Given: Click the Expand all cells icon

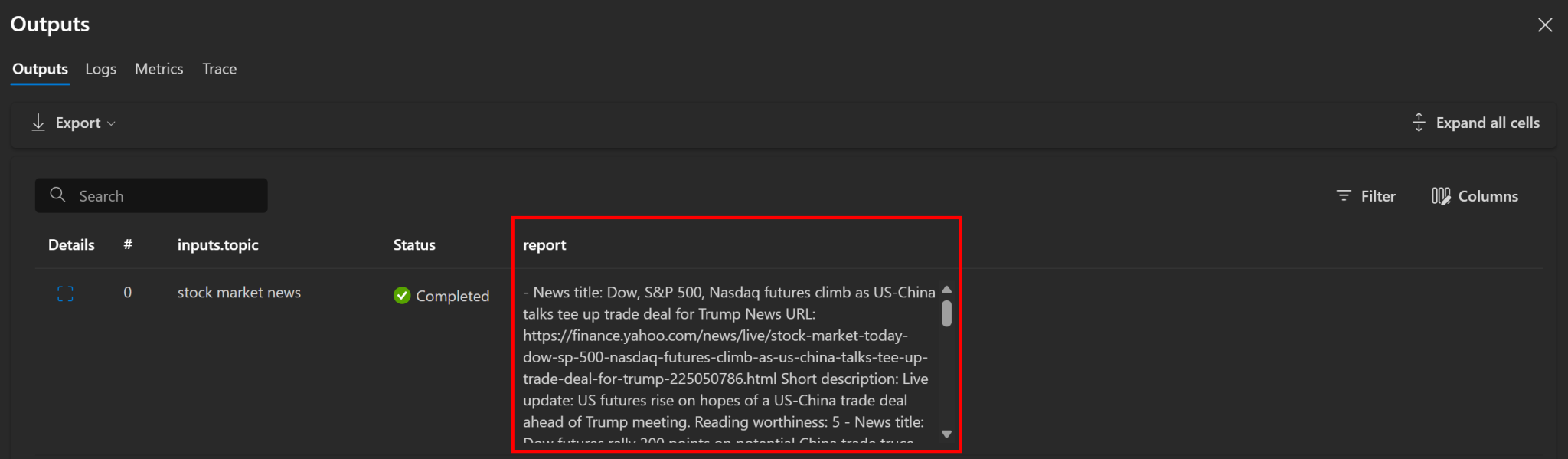Looking at the screenshot, I should pyautogui.click(x=1419, y=123).
